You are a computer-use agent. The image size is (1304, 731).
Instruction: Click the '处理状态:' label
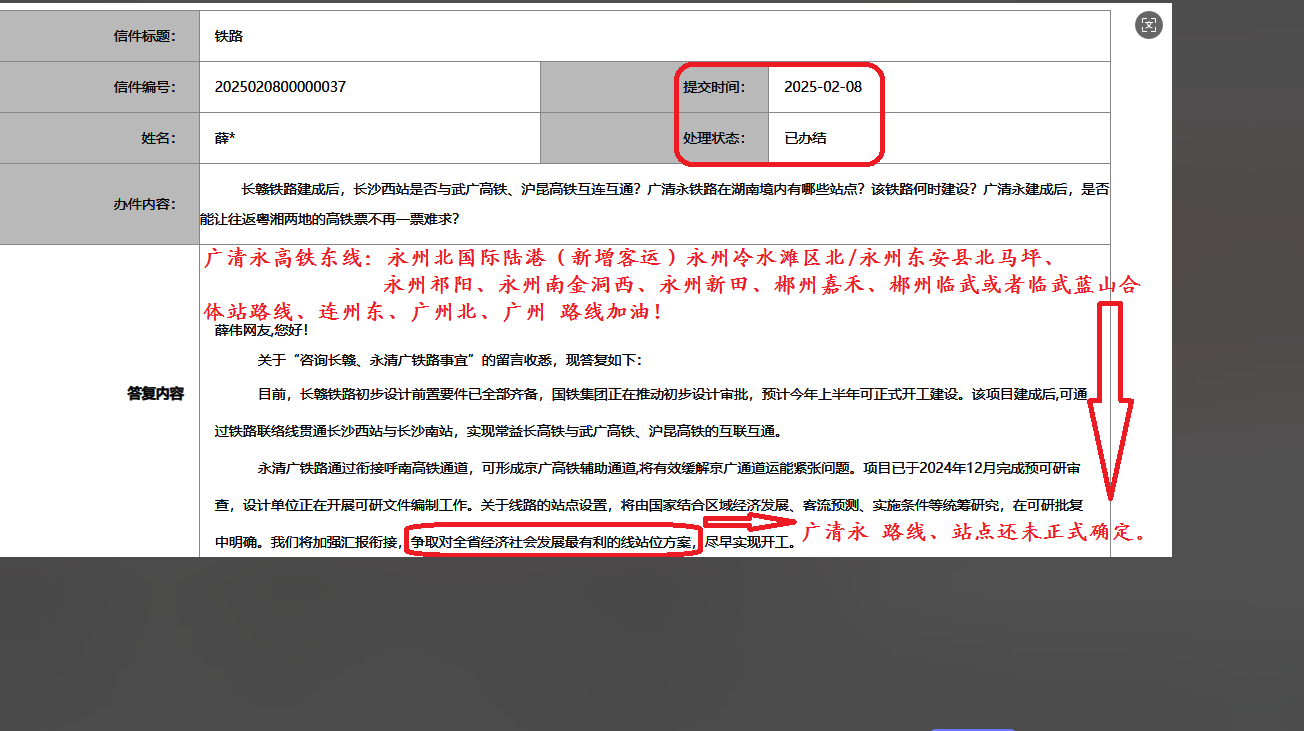714,138
